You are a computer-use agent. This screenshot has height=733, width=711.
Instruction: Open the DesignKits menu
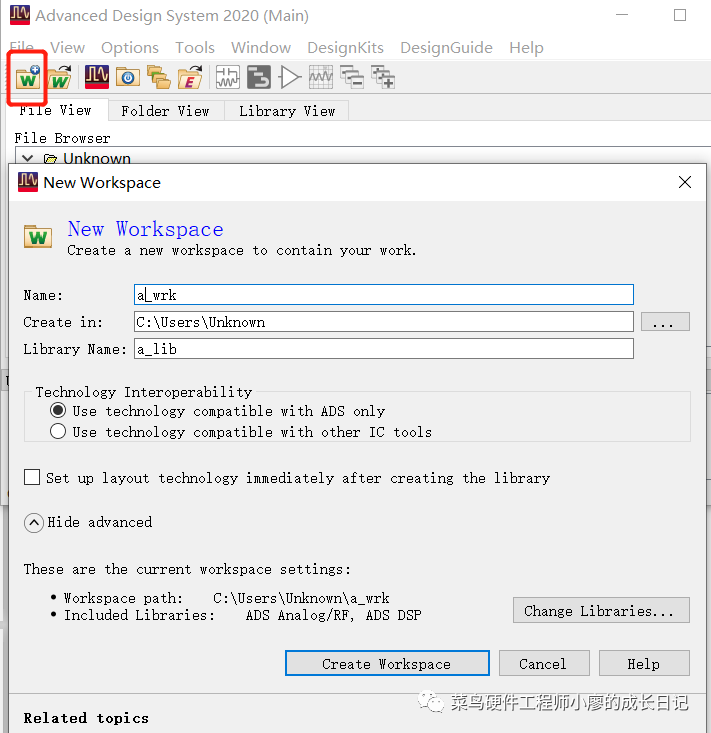[x=345, y=47]
